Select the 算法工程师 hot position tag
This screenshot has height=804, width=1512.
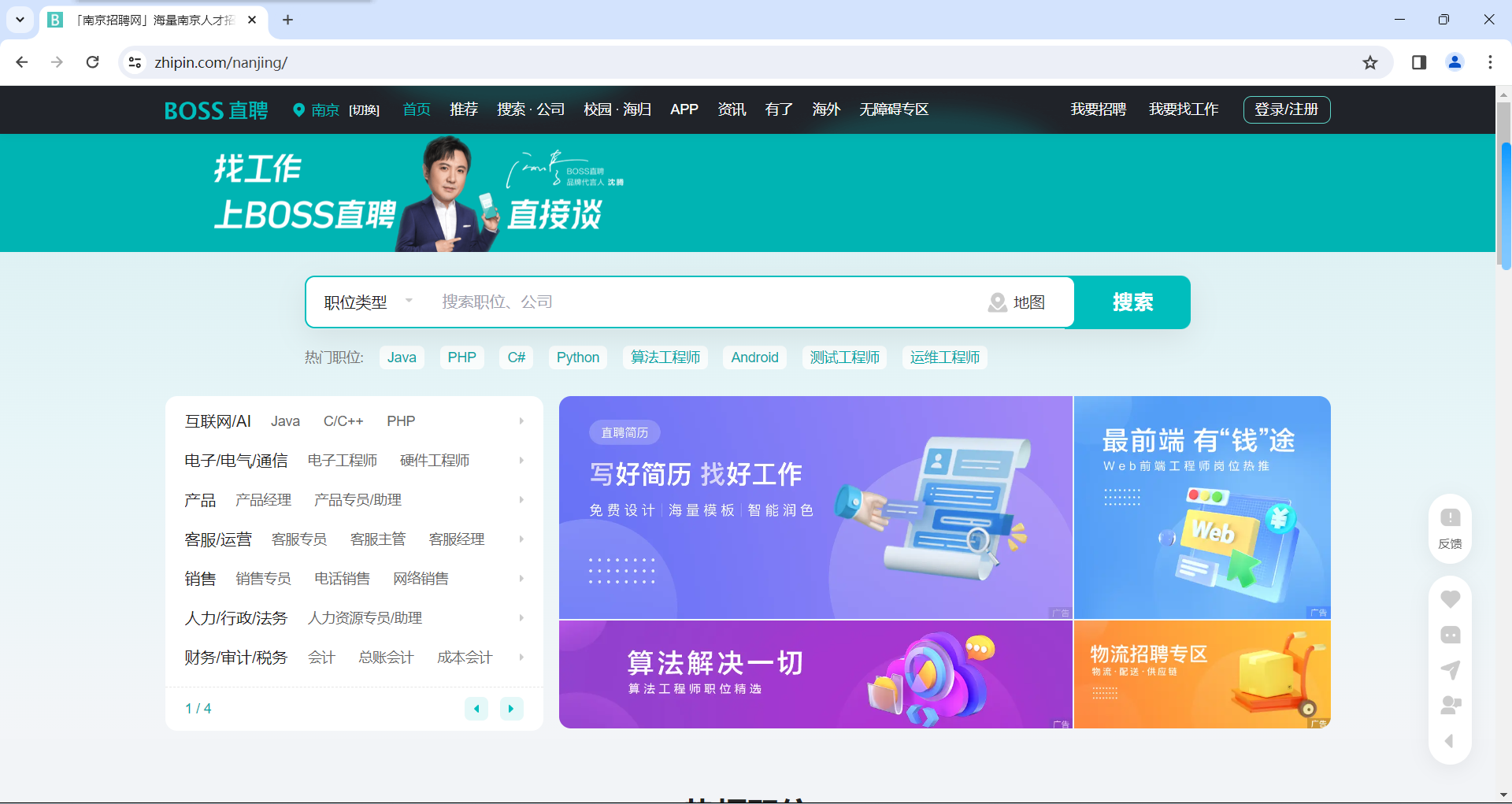tap(665, 358)
